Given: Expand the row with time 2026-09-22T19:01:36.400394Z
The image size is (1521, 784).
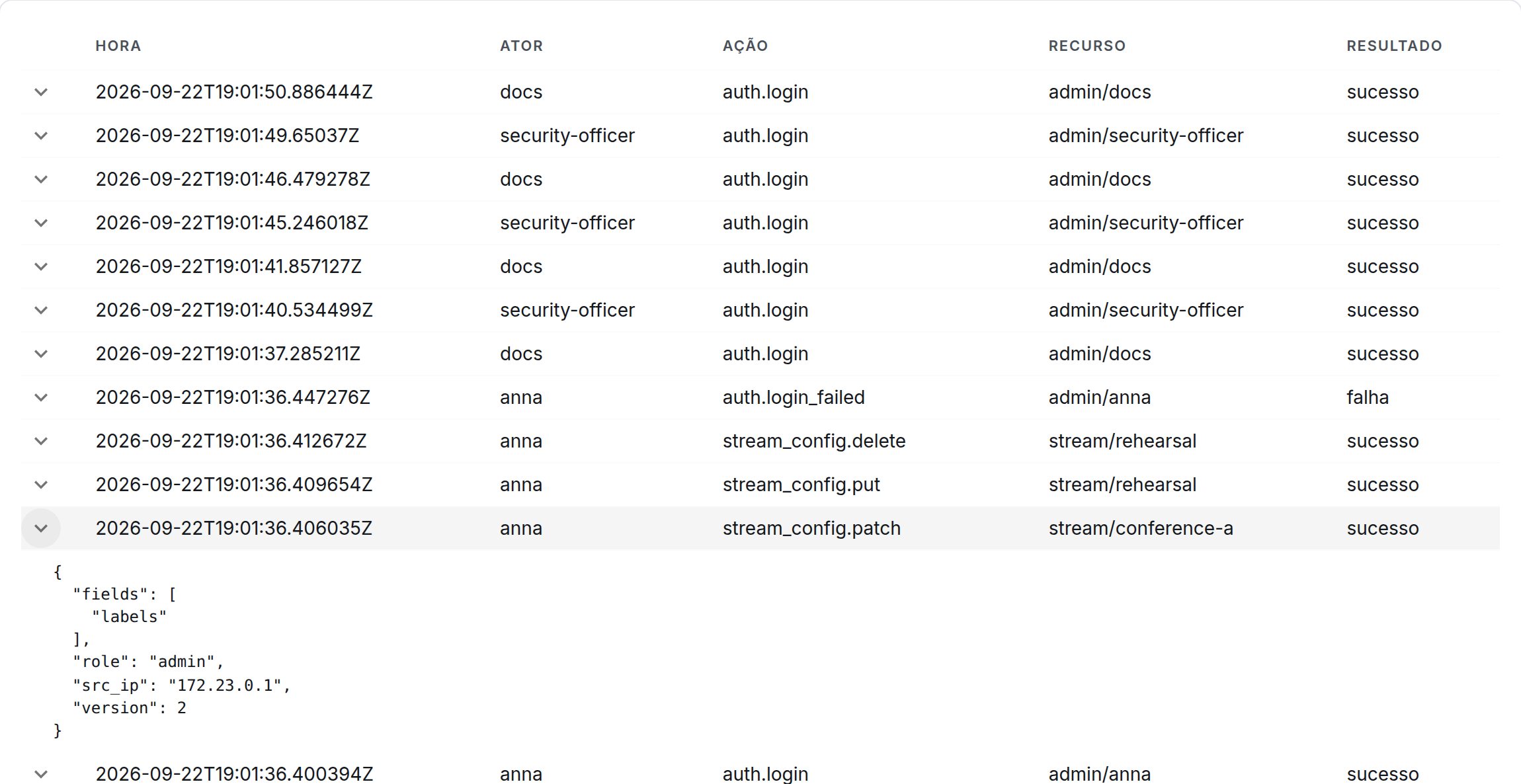Looking at the screenshot, I should [41, 773].
